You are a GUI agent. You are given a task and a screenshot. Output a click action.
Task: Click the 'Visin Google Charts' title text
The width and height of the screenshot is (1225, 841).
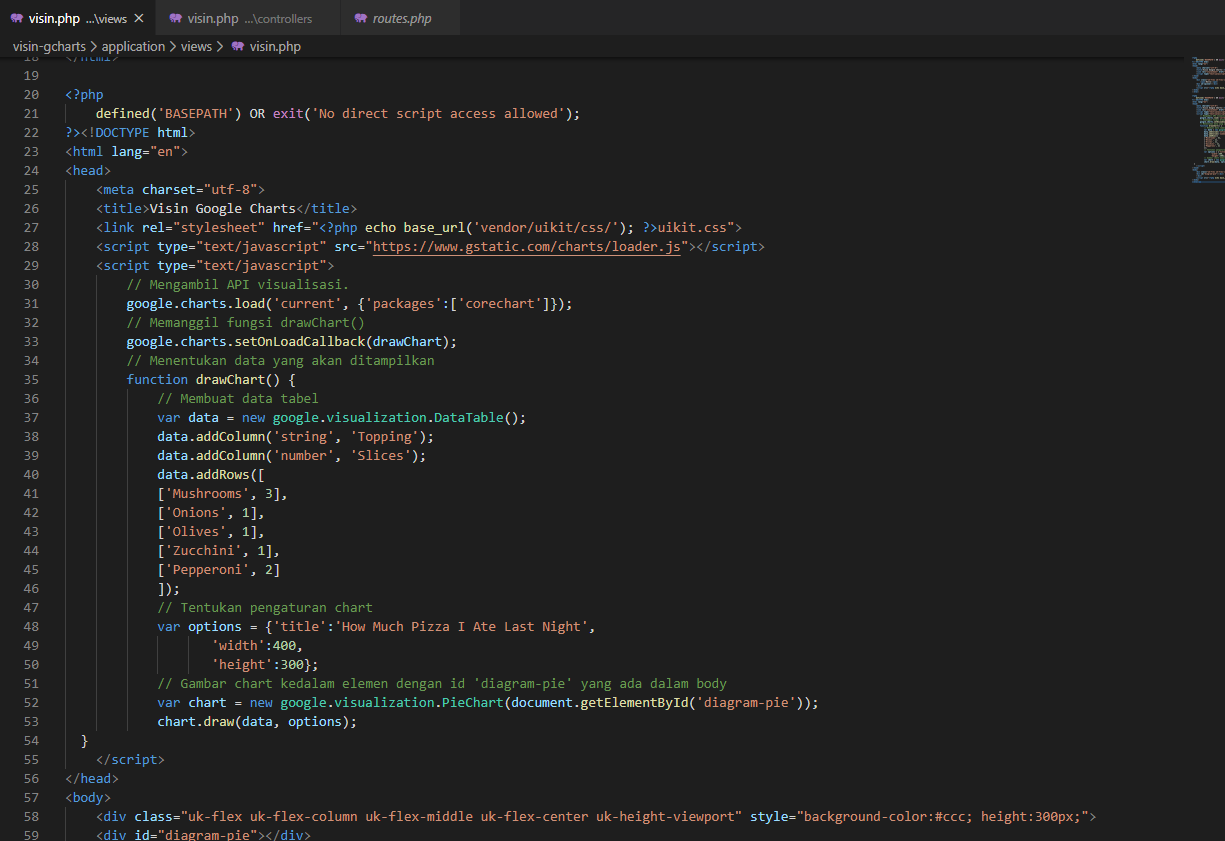(x=222, y=209)
